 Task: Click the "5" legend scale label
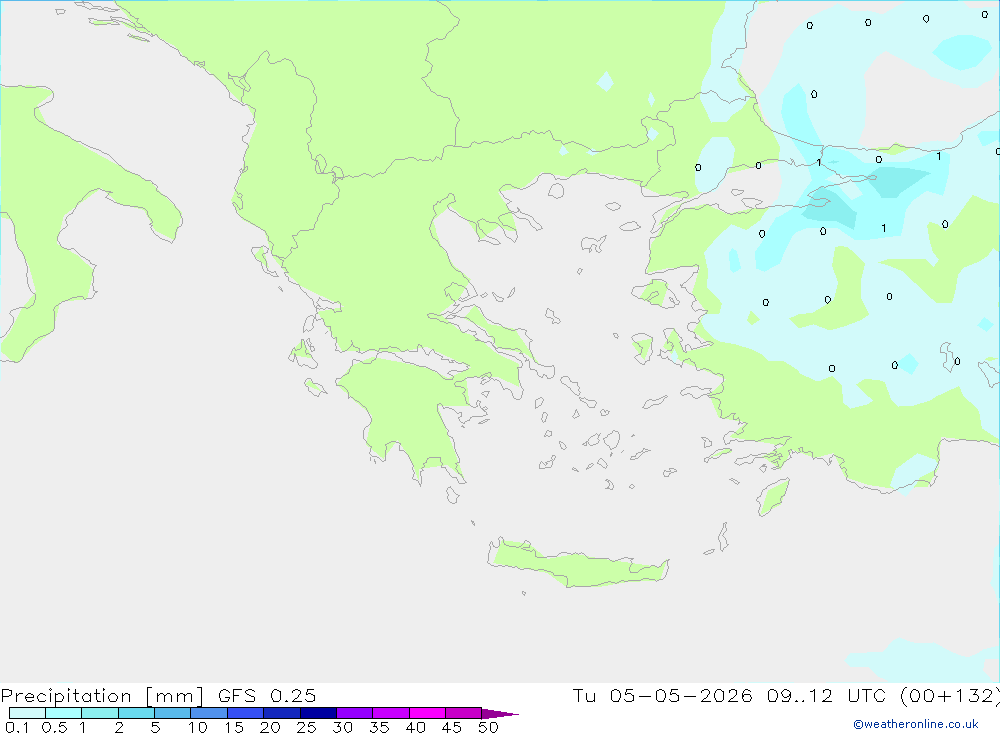(155, 727)
